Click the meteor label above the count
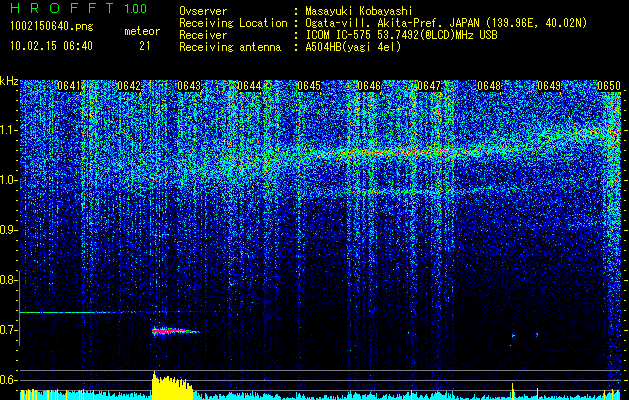Screen dimensions: 629x400 [x=142, y=31]
